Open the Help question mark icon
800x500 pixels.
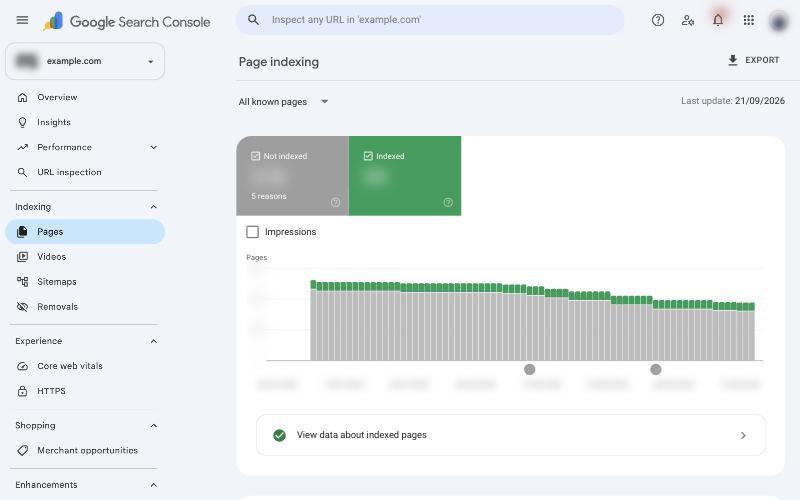[x=658, y=20]
